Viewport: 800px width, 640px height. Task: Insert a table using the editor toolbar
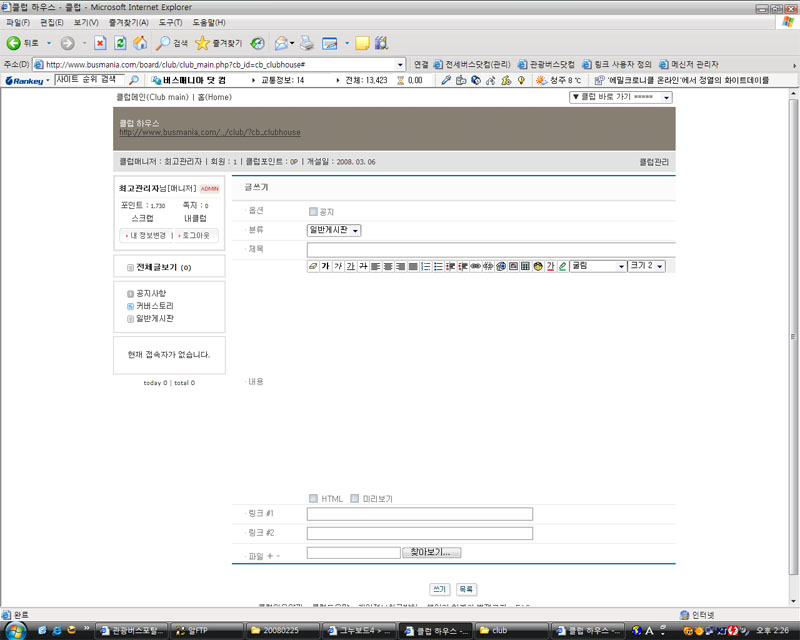[x=525, y=266]
